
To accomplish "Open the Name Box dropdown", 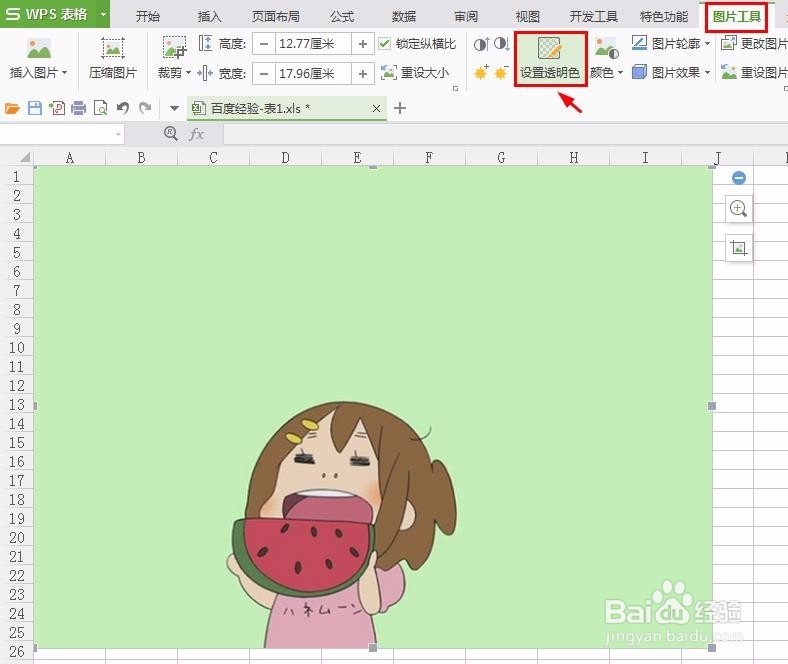I will click(x=119, y=134).
